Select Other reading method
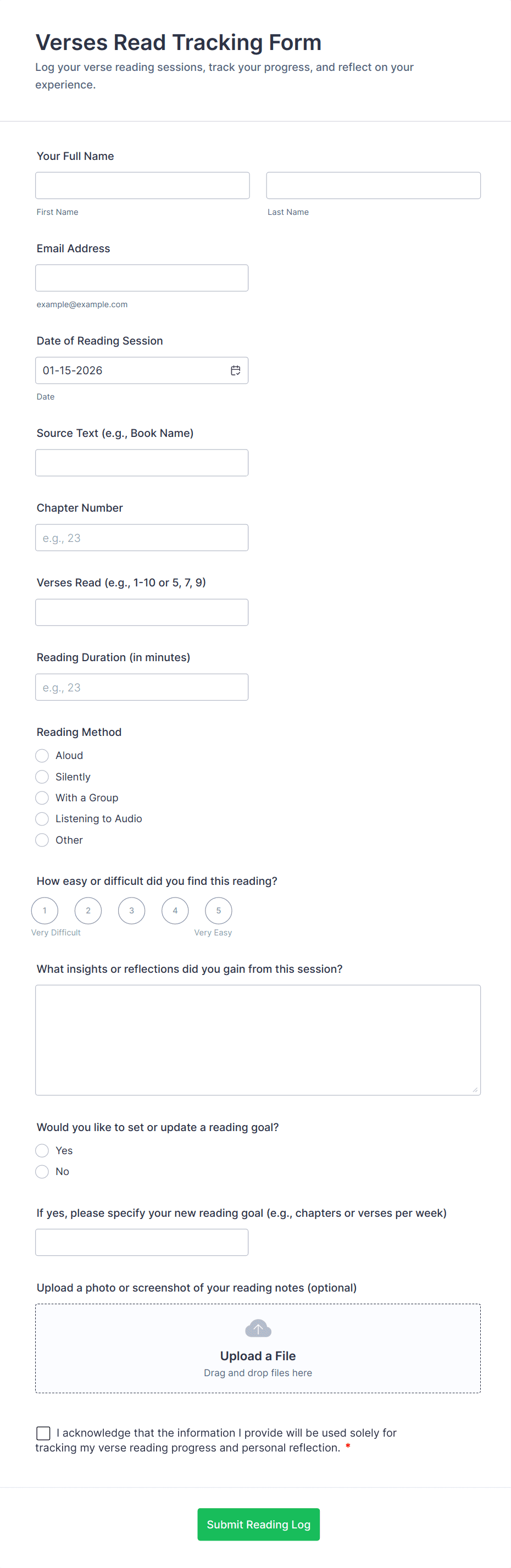Image resolution: width=511 pixels, height=1568 pixels. (42, 840)
